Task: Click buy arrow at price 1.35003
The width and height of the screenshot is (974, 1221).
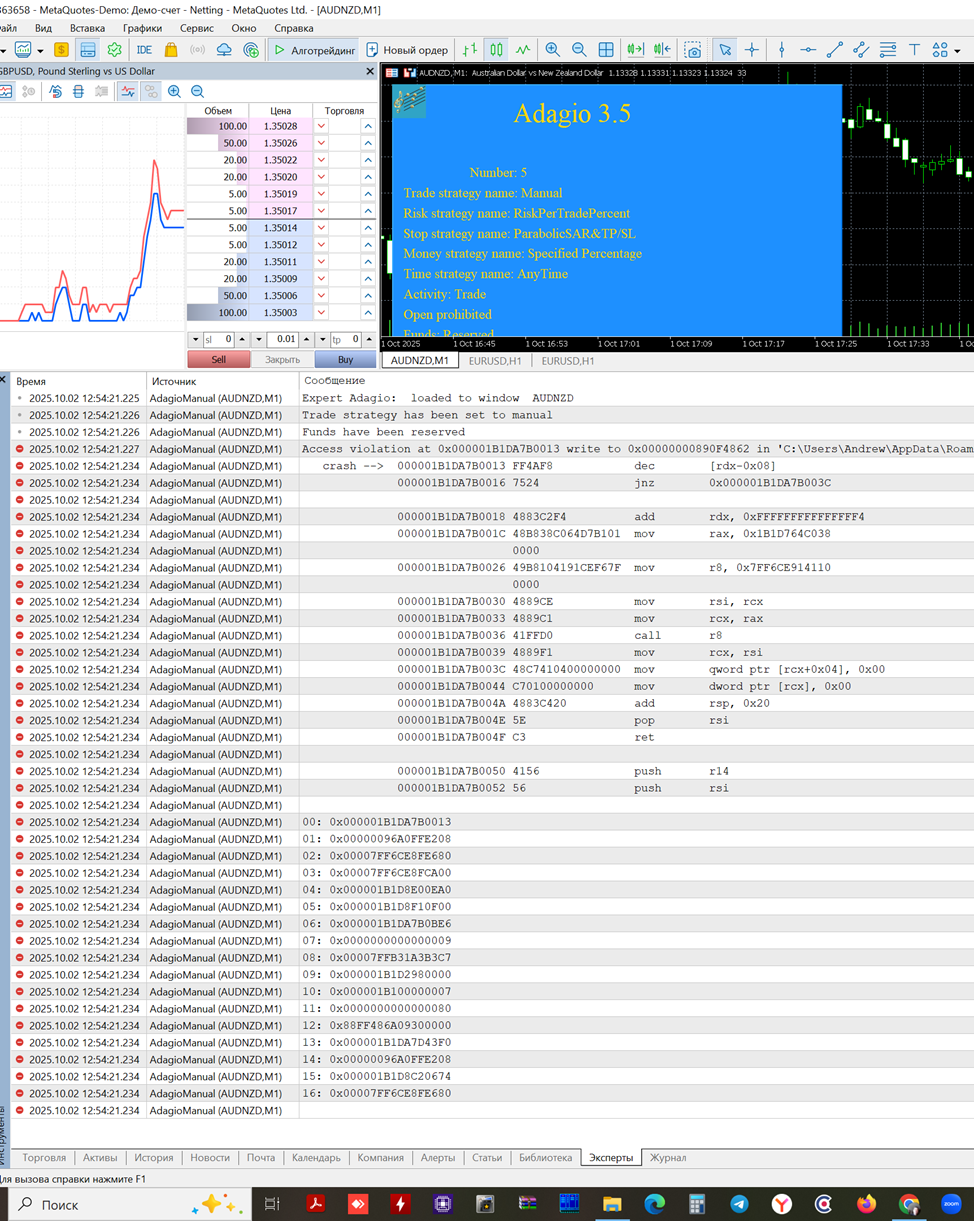Action: click(368, 313)
